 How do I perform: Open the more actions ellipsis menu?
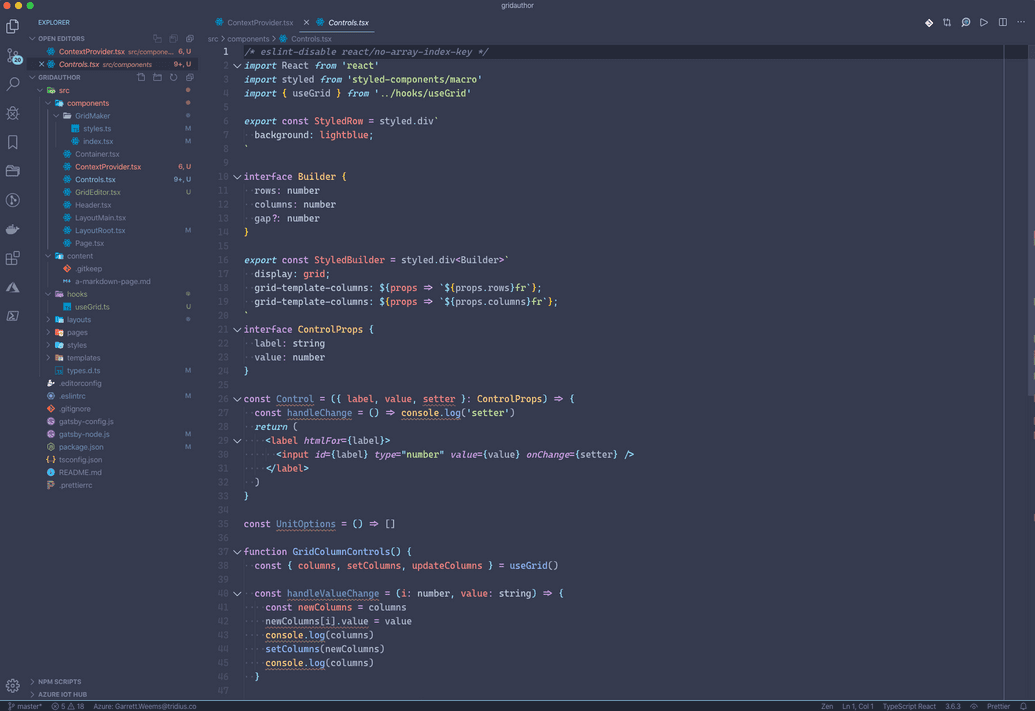[x=1022, y=21]
